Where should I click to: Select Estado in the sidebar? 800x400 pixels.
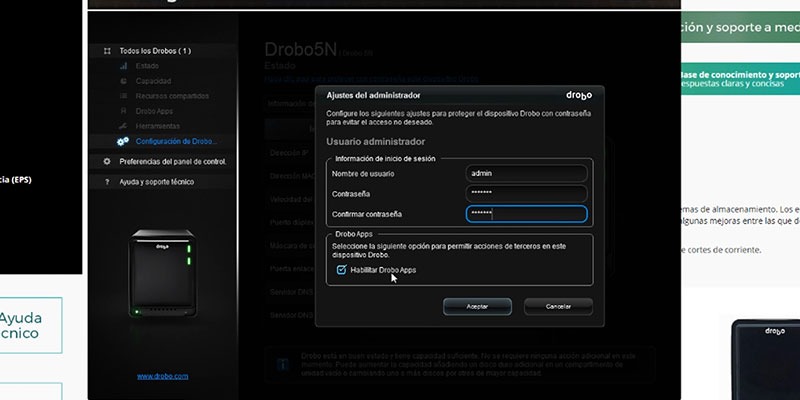pyautogui.click(x=147, y=66)
